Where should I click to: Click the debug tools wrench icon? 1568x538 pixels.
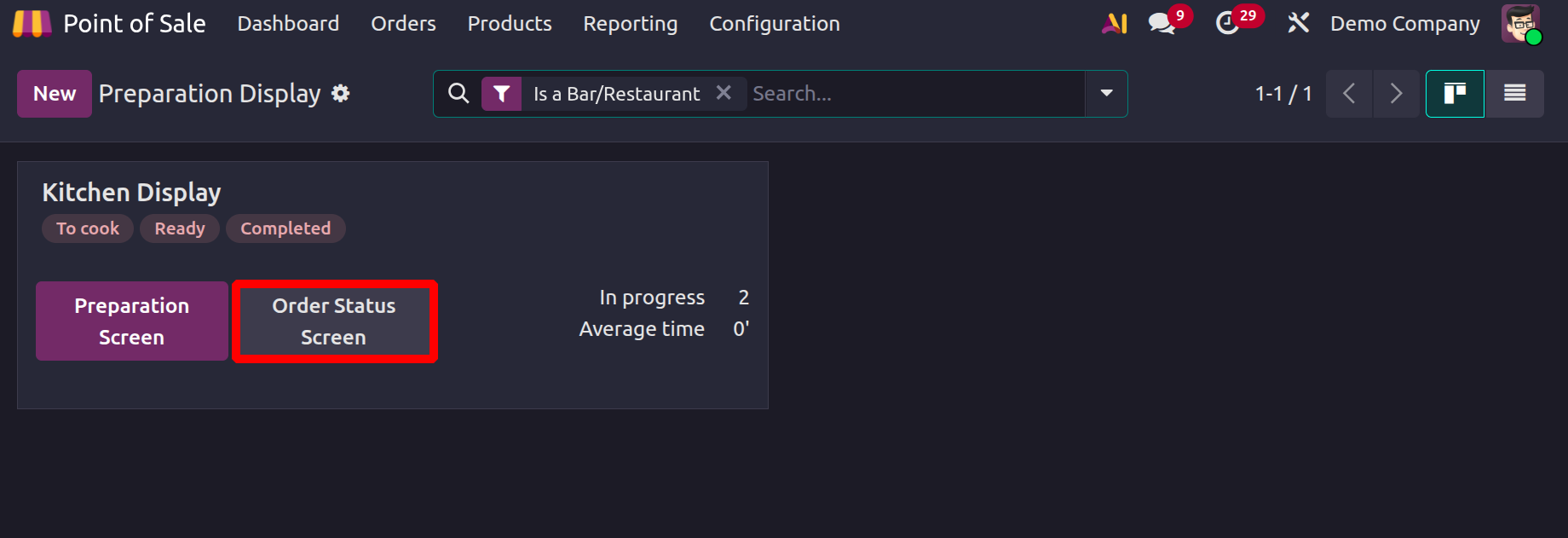tap(1298, 24)
